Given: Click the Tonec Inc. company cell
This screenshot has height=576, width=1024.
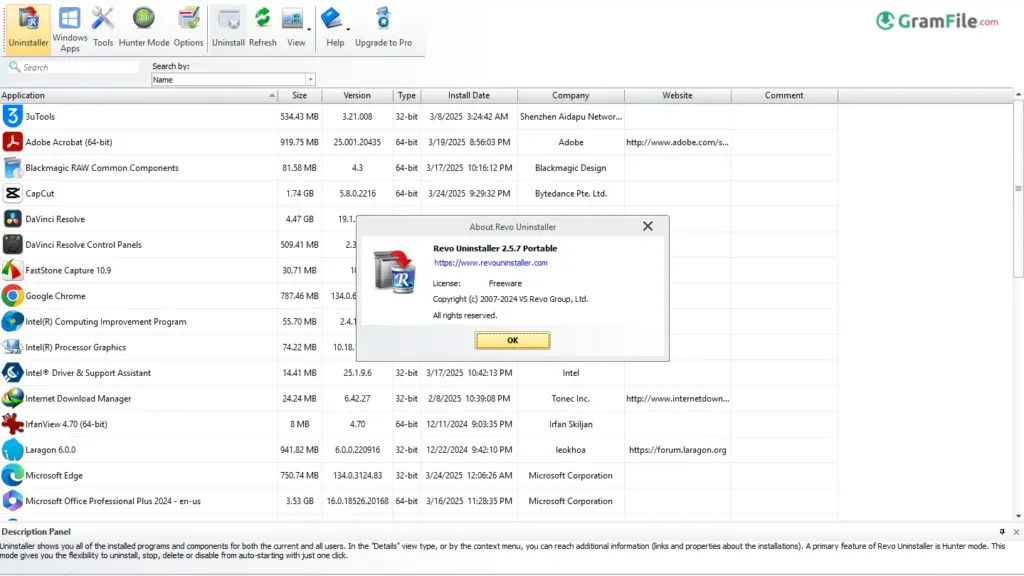Looking at the screenshot, I should tap(571, 398).
